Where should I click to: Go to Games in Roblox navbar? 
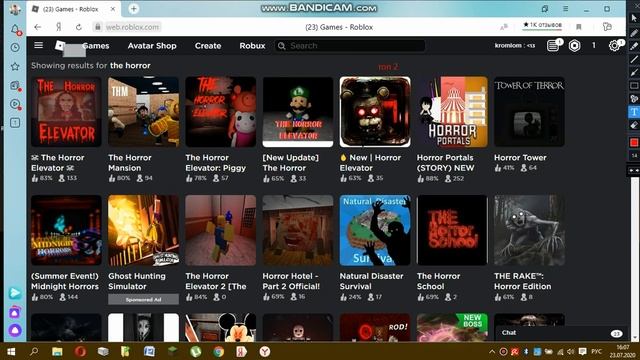coord(96,46)
